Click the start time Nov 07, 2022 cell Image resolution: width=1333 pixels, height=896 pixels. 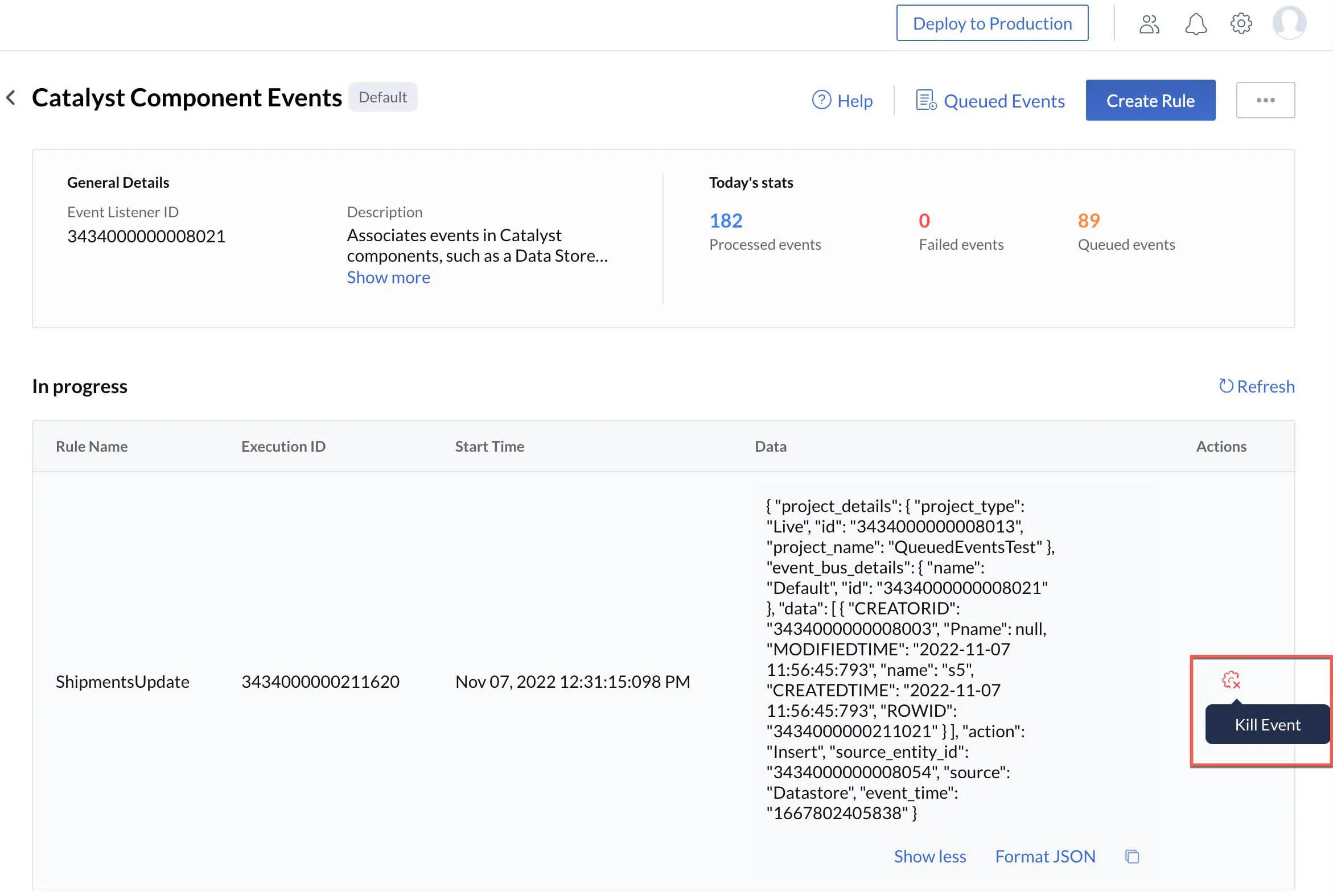pyautogui.click(x=572, y=681)
